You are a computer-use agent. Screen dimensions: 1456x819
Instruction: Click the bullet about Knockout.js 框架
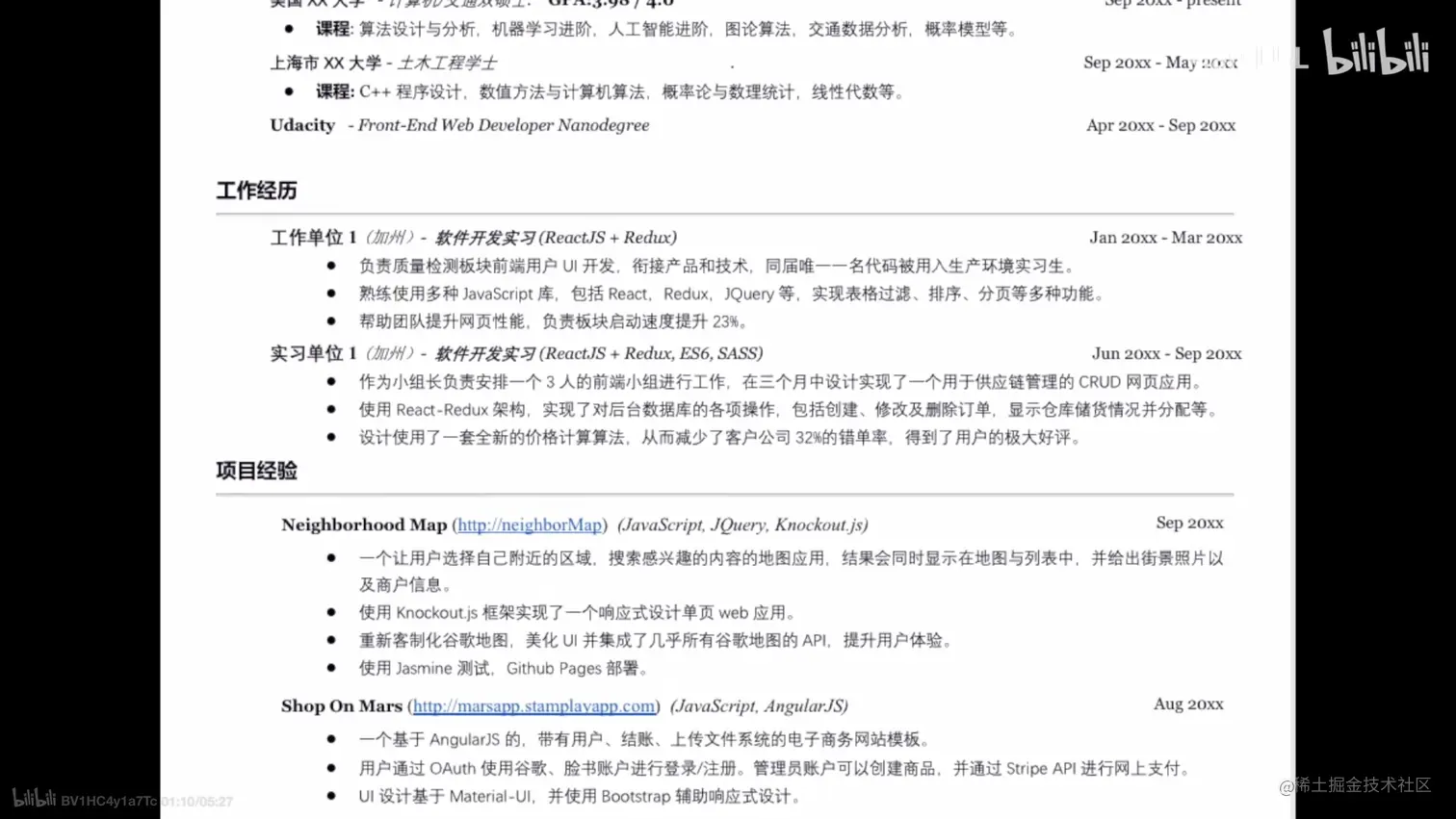tap(578, 612)
